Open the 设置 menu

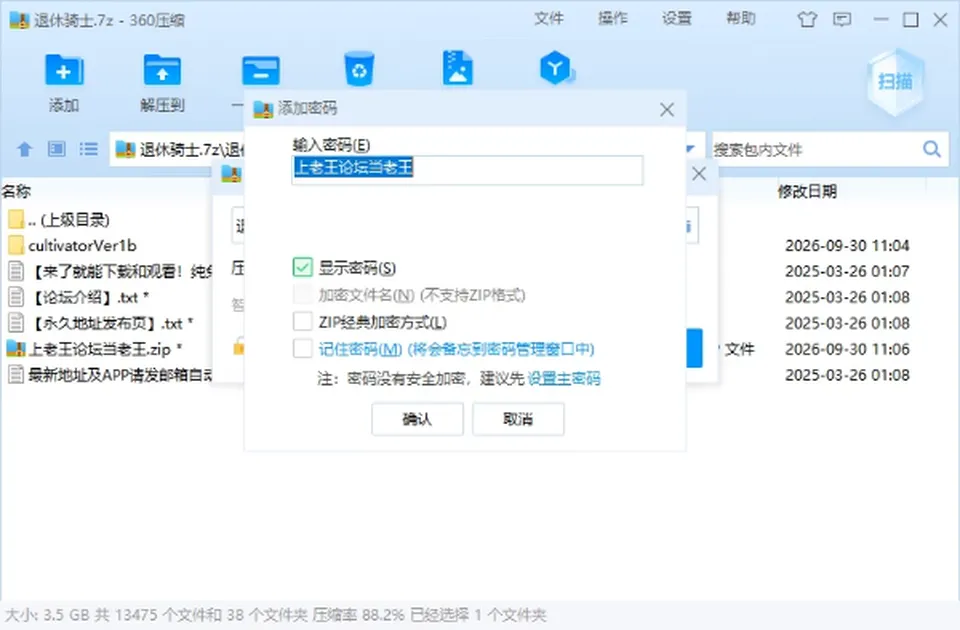[x=677, y=19]
